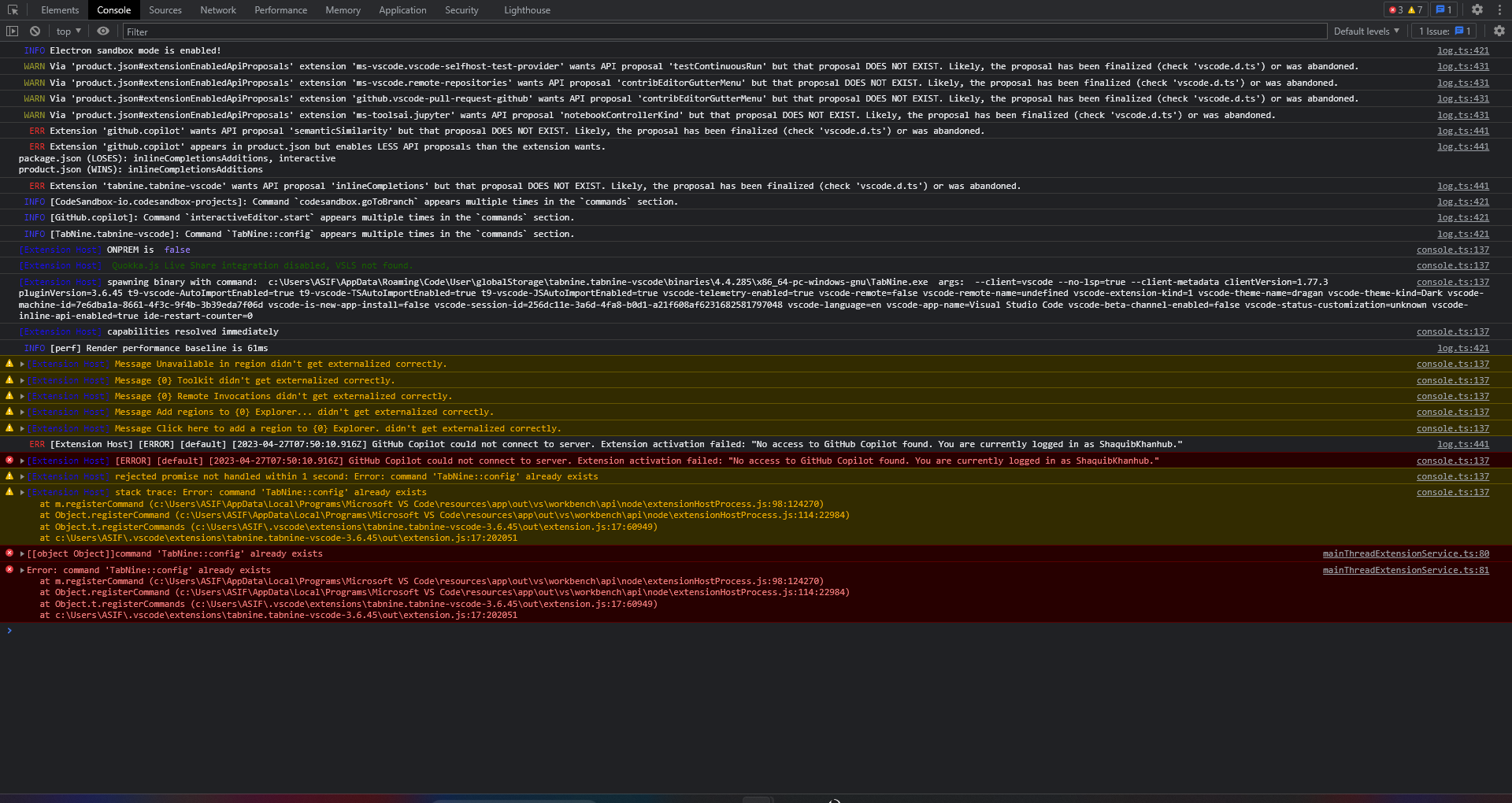Expand the 'Message Unavailable in region' warning
The image size is (1512, 803).
pyautogui.click(x=20, y=364)
